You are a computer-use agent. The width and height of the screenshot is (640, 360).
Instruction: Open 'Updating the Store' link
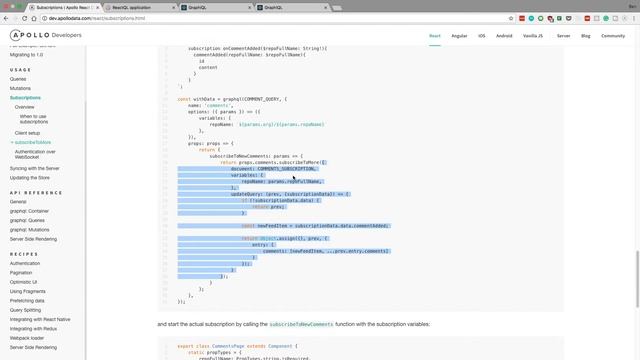30,178
